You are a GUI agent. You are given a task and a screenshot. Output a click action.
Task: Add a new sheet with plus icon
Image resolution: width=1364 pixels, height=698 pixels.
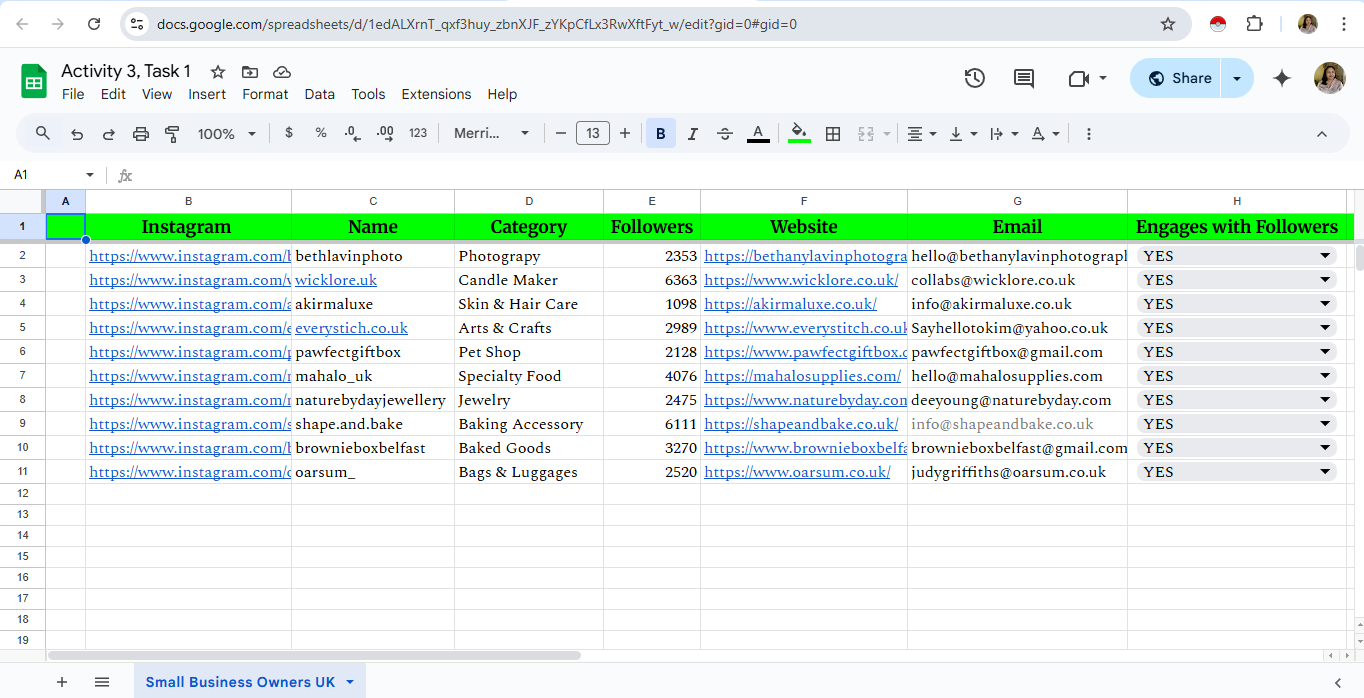(62, 682)
